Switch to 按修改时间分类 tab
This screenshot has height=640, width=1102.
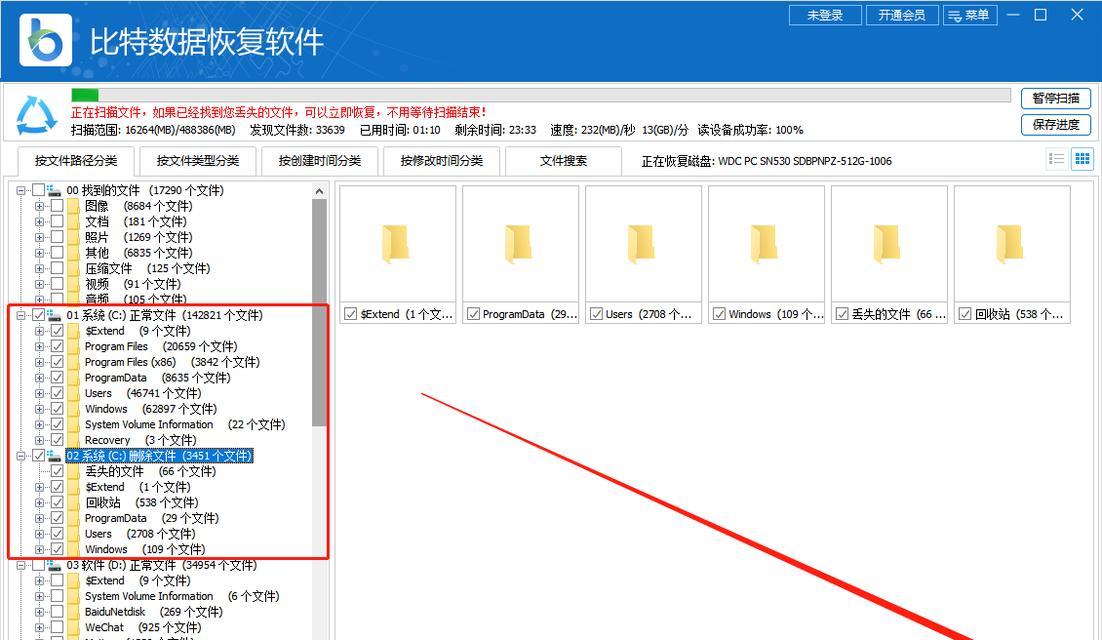(441, 161)
